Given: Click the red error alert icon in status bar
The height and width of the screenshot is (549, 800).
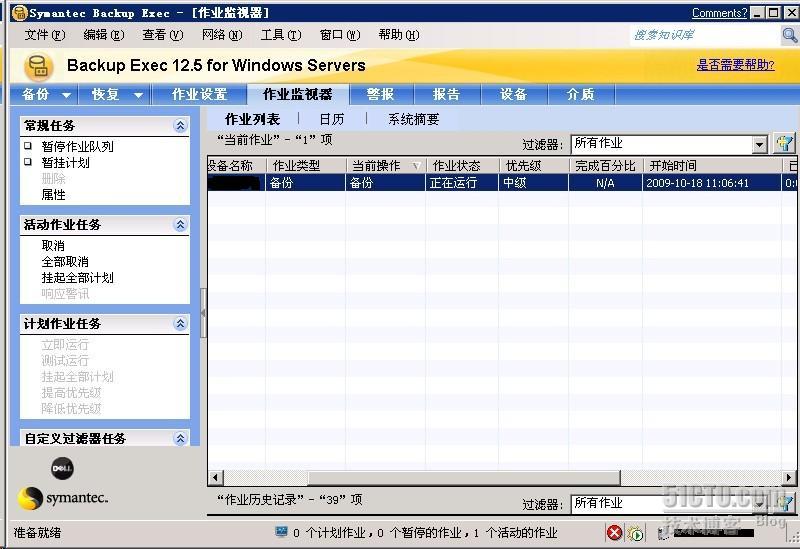Looking at the screenshot, I should [x=614, y=533].
